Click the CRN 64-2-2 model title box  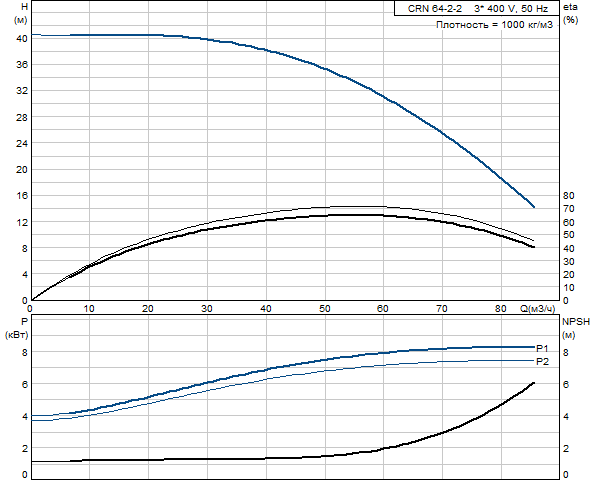(476, 8)
